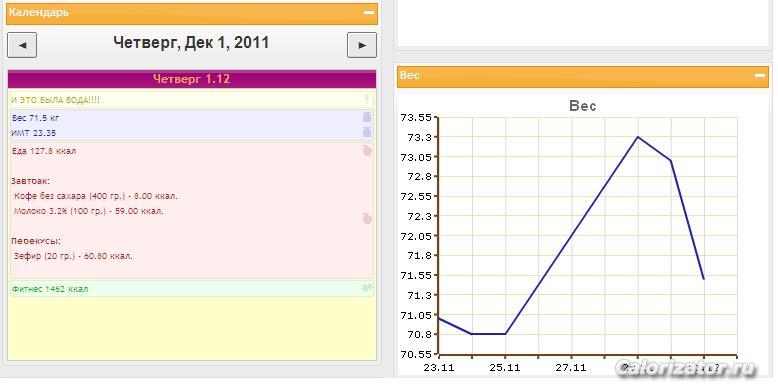Viewport: 778px width, 389px height.
Task: Go to the previous day in calendar
Action: (x=22, y=45)
